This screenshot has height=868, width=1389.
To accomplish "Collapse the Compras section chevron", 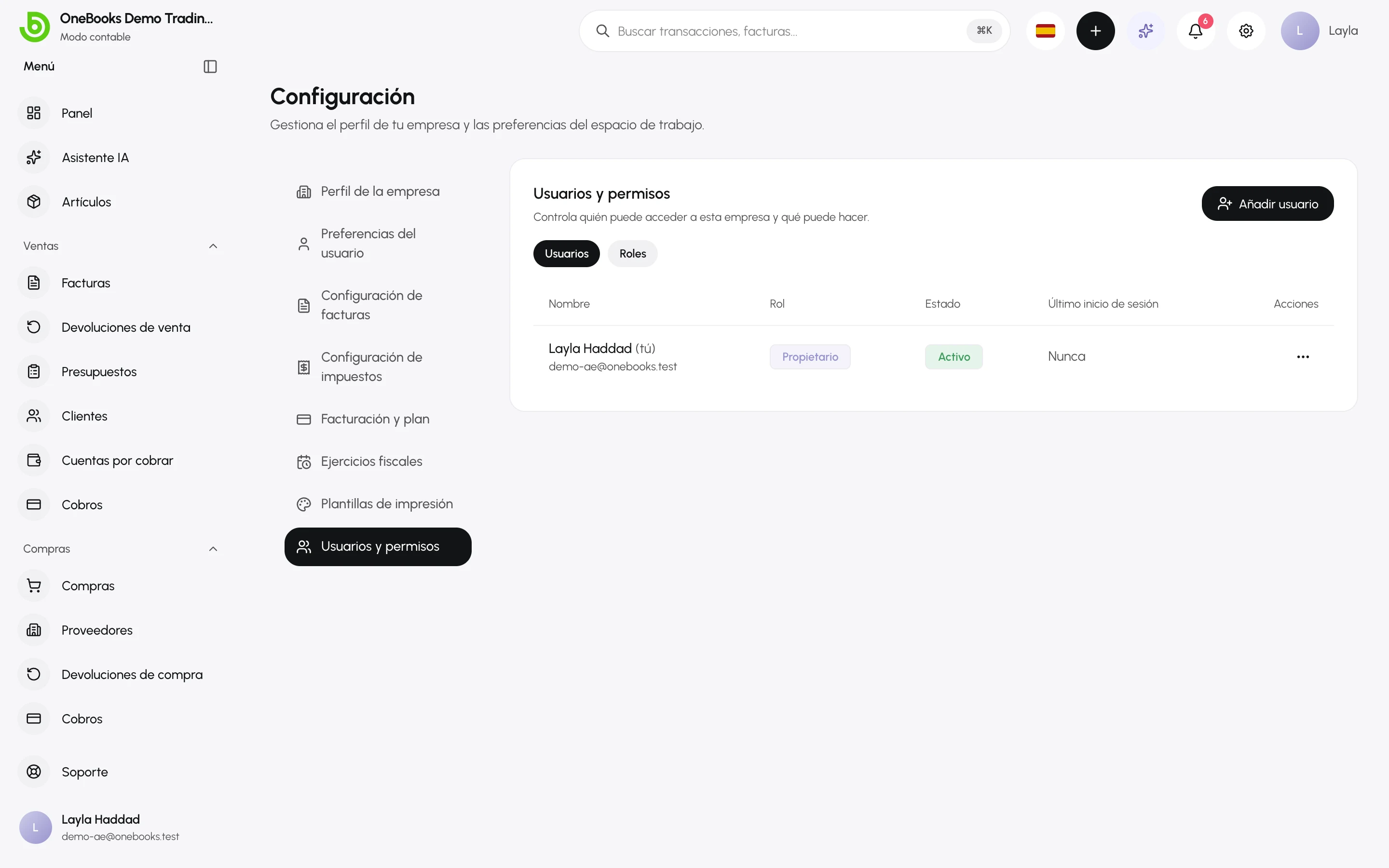I will click(x=213, y=549).
